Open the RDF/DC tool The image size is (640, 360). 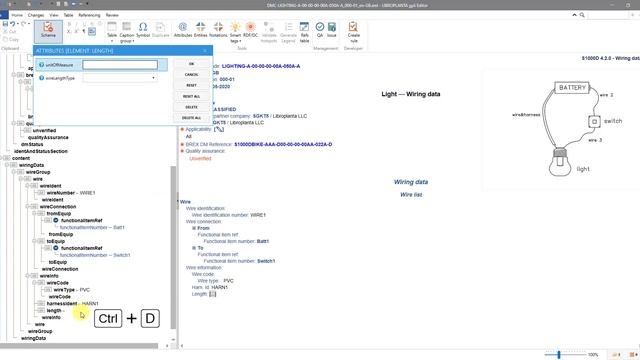pos(251,30)
